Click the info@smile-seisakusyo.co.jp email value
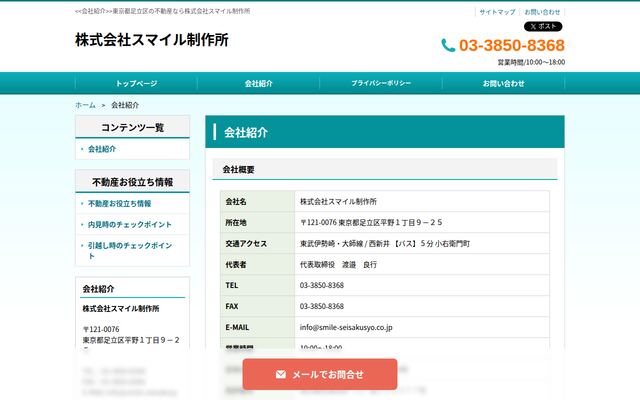Screen dimensions: 640x400 tap(346, 327)
